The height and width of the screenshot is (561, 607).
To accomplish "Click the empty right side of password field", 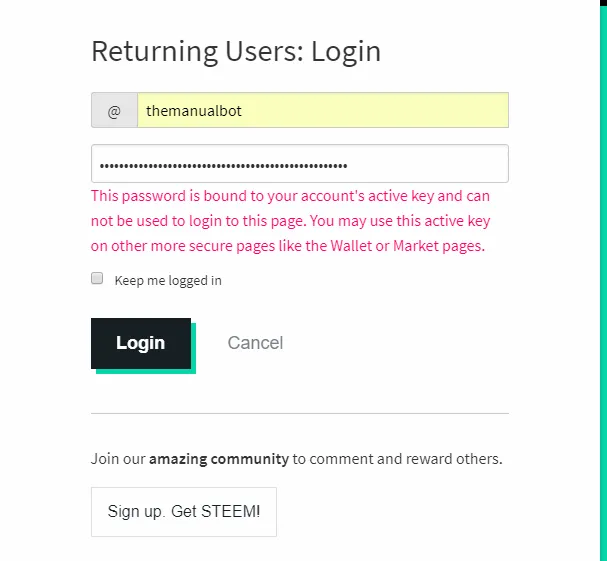I will tap(428, 164).
